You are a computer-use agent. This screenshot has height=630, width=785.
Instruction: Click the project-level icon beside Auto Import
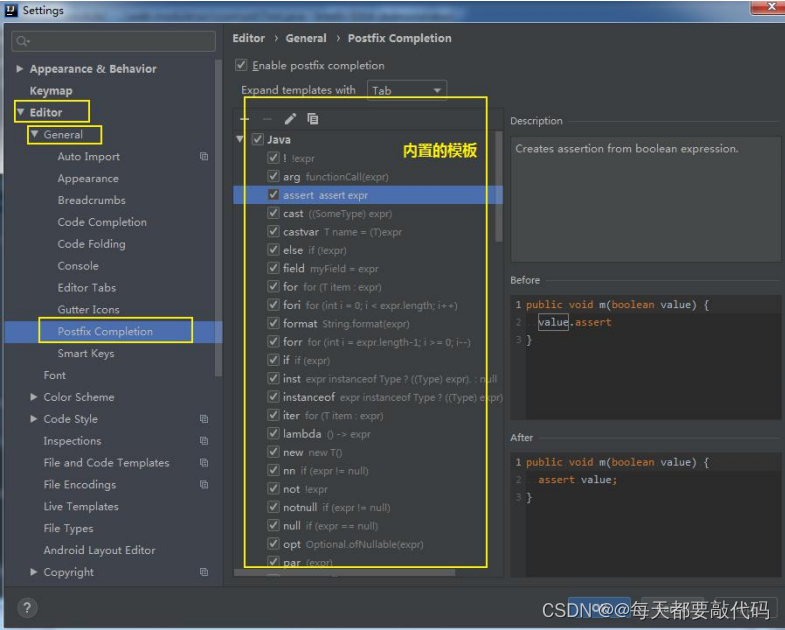pos(204,156)
